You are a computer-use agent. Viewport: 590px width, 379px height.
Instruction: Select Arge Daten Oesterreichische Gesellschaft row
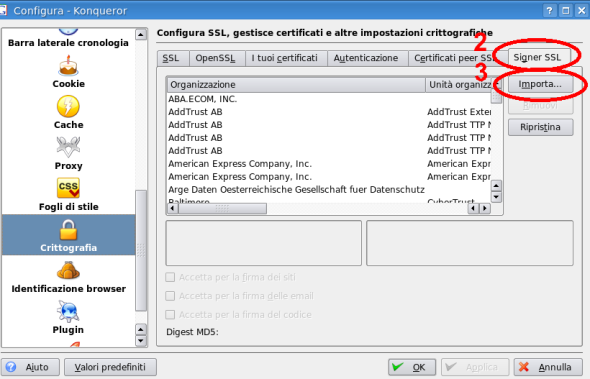click(x=329, y=190)
